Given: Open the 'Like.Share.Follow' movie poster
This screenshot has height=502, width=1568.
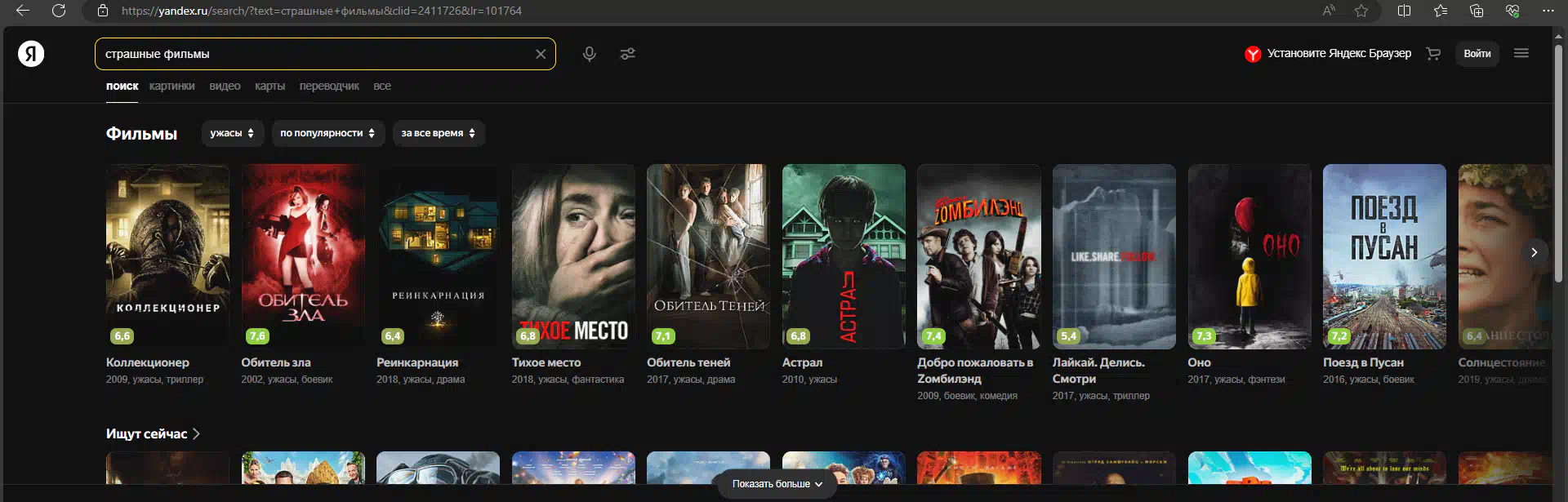Looking at the screenshot, I should click(1114, 256).
